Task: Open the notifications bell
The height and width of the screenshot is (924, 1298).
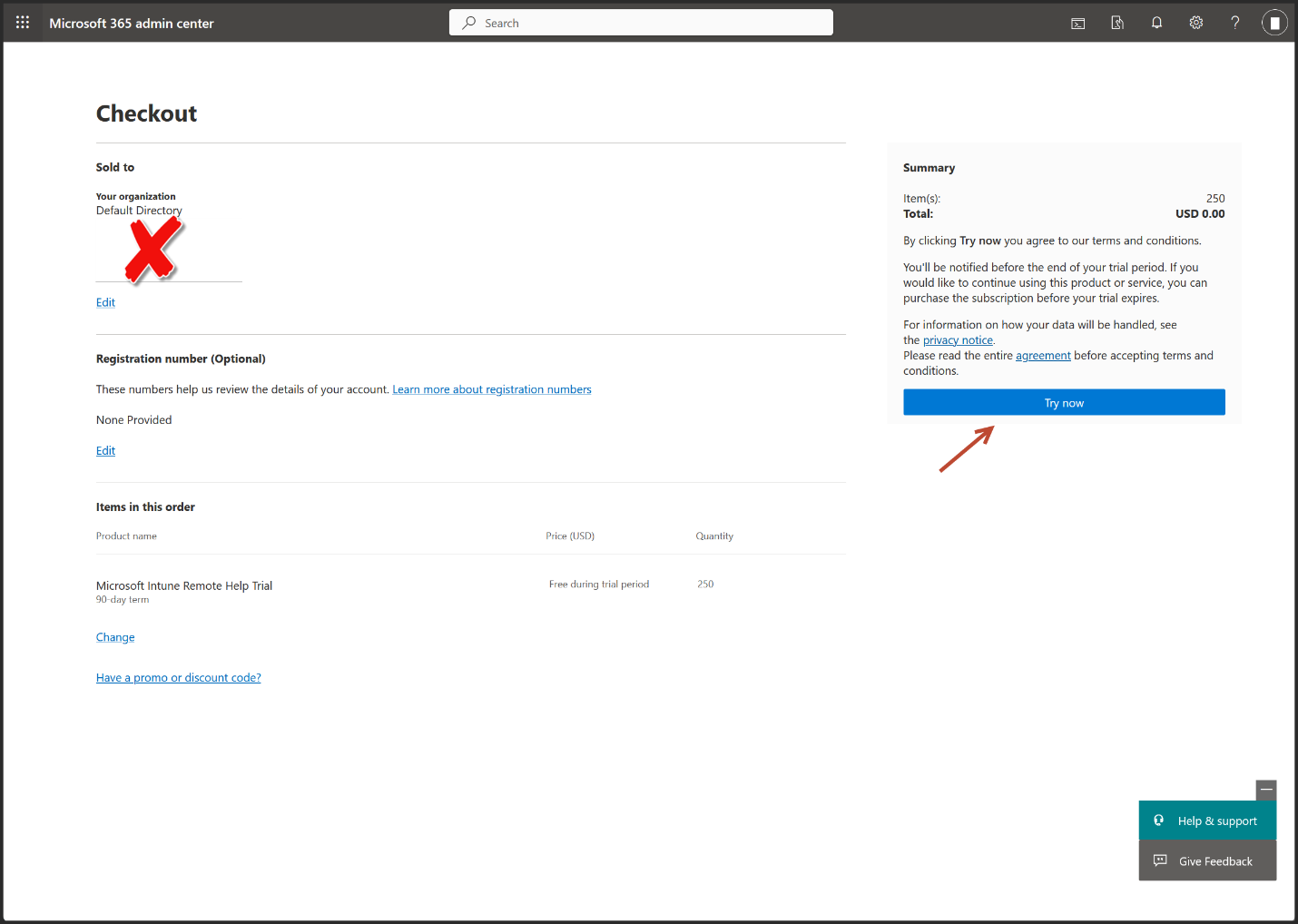Action: point(1156,24)
